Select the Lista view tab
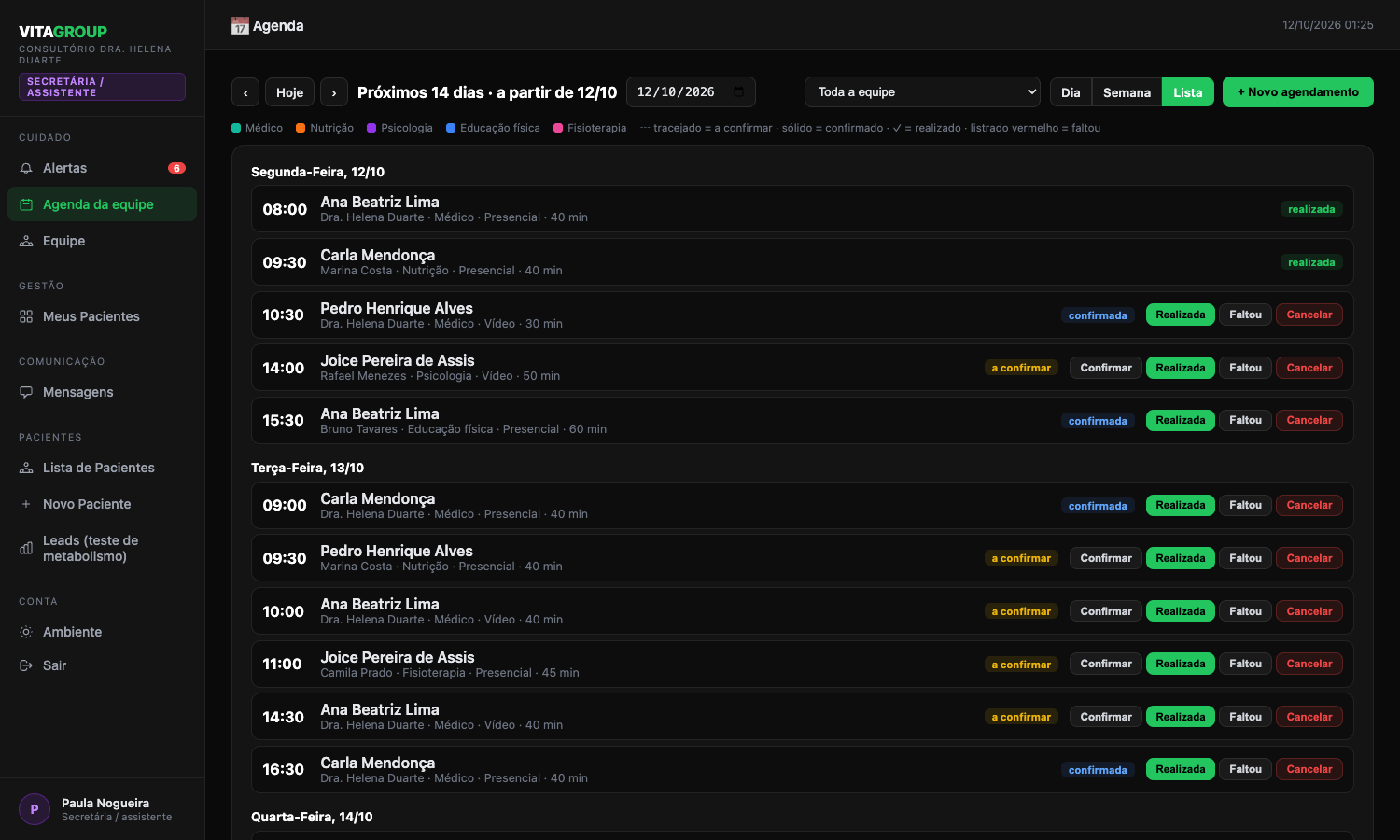This screenshot has width=1400, height=840. [1187, 92]
